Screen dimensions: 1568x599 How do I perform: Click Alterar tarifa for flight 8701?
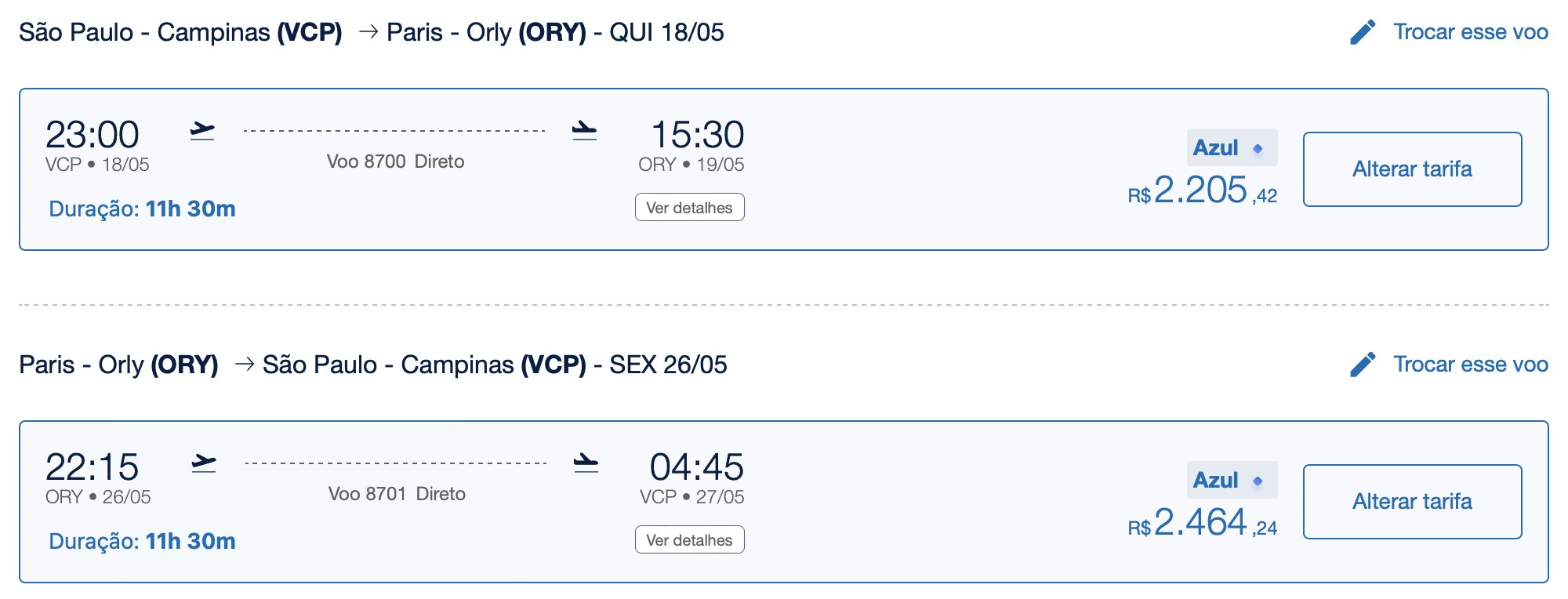[1412, 502]
